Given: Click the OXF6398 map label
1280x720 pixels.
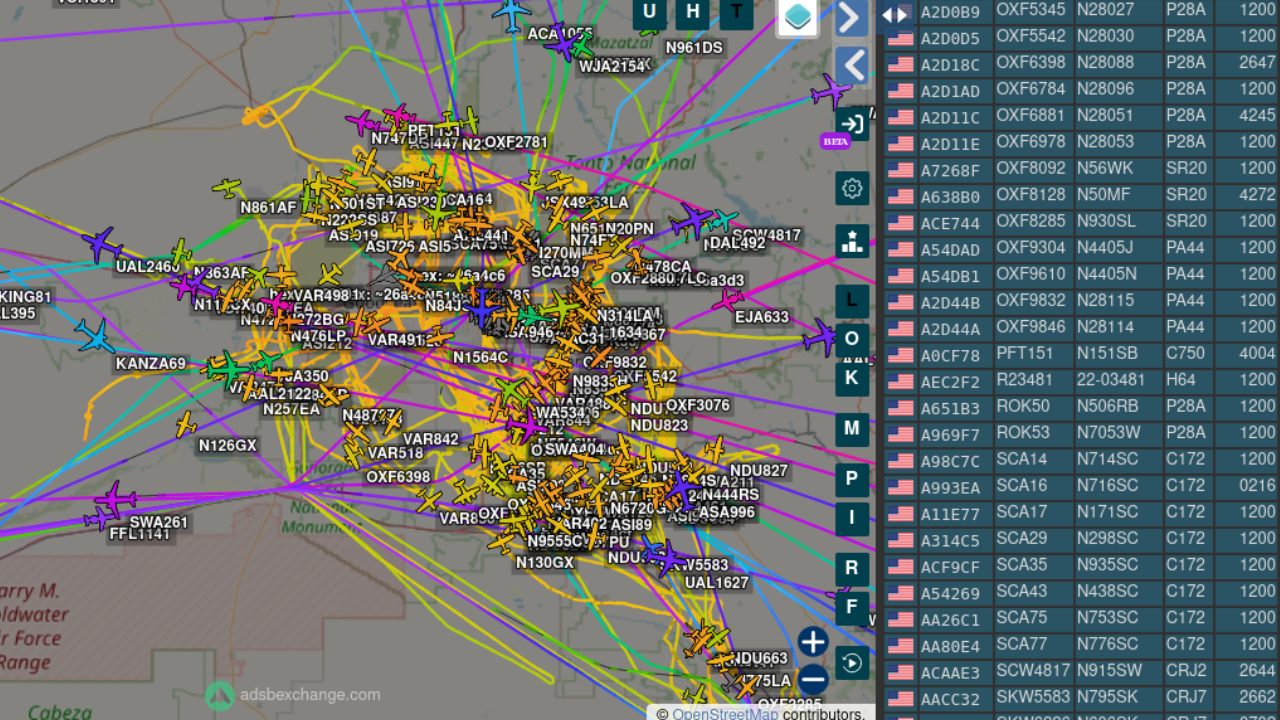Looking at the screenshot, I should point(398,477).
